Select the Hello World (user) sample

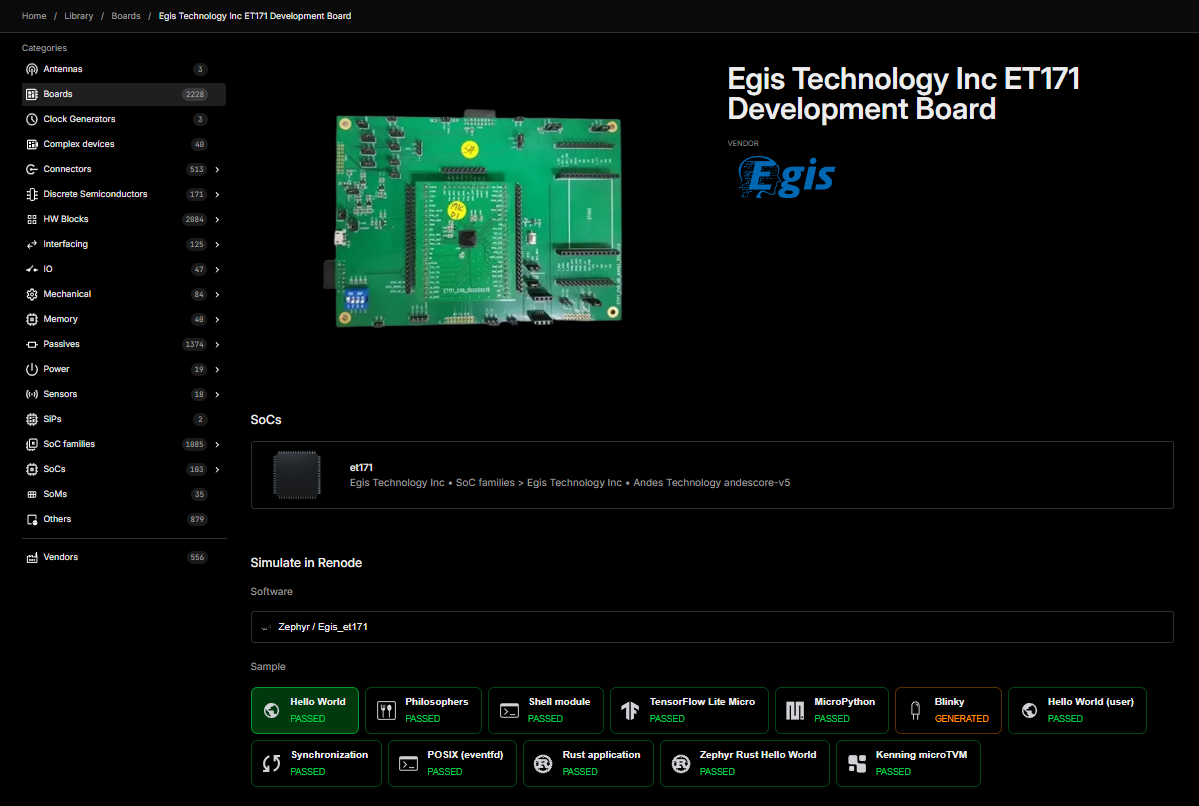(x=1077, y=710)
